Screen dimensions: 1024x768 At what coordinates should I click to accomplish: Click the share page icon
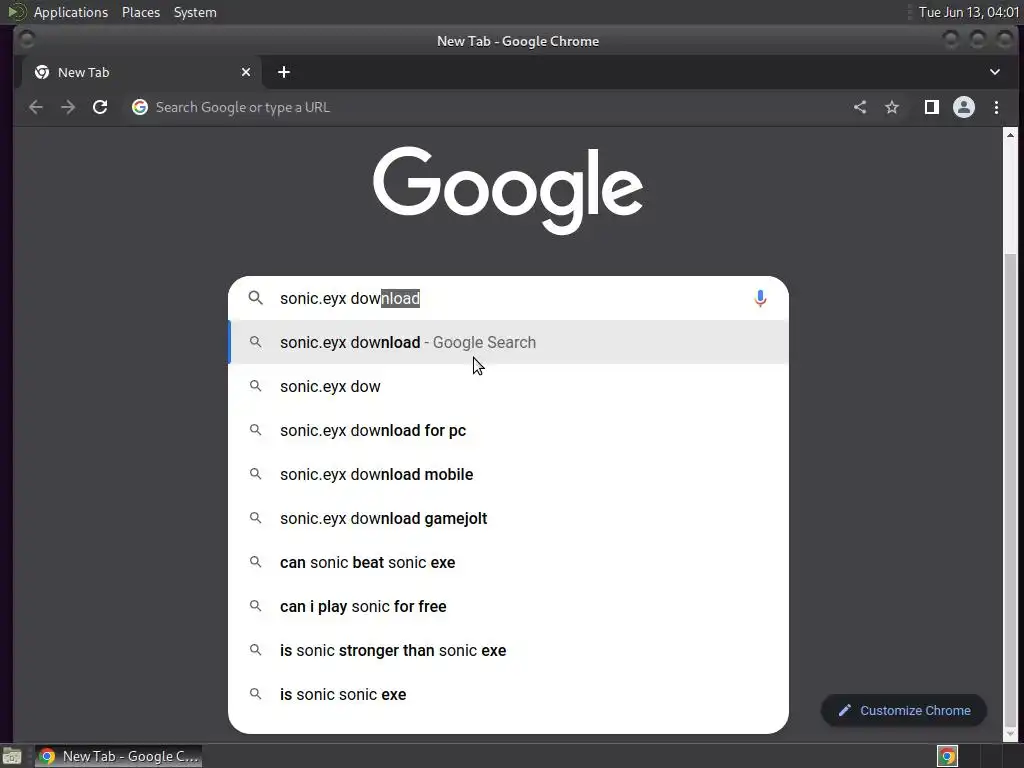860,107
